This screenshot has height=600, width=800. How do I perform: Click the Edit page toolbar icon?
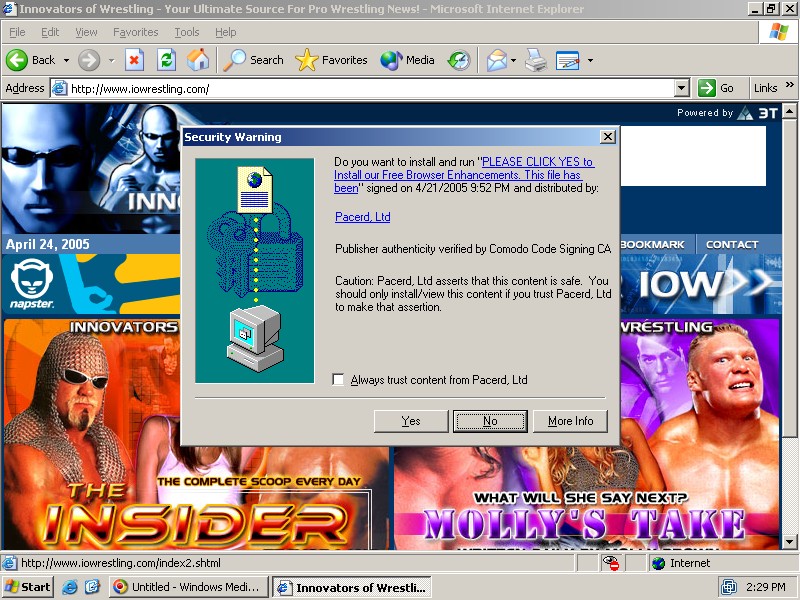pyautogui.click(x=567, y=60)
